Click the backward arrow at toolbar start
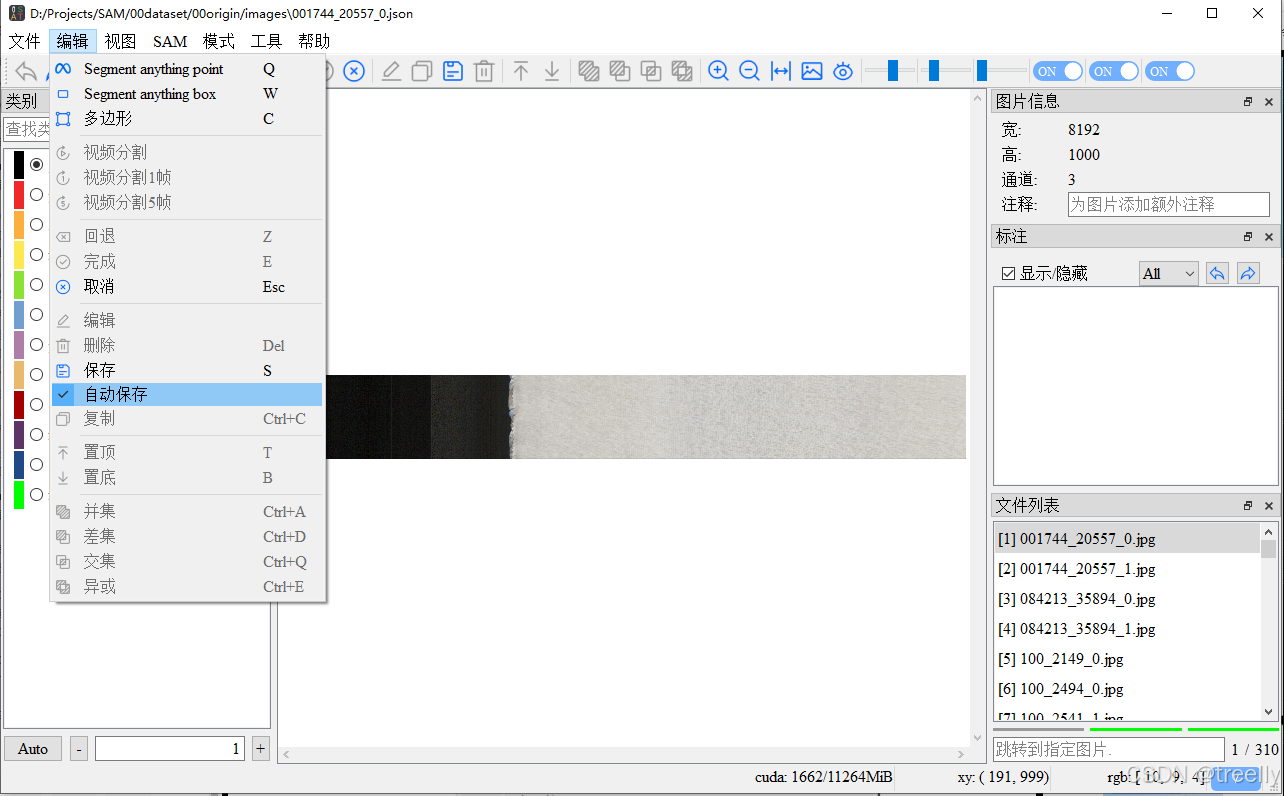Screen dimensions: 1284x796 26,71
